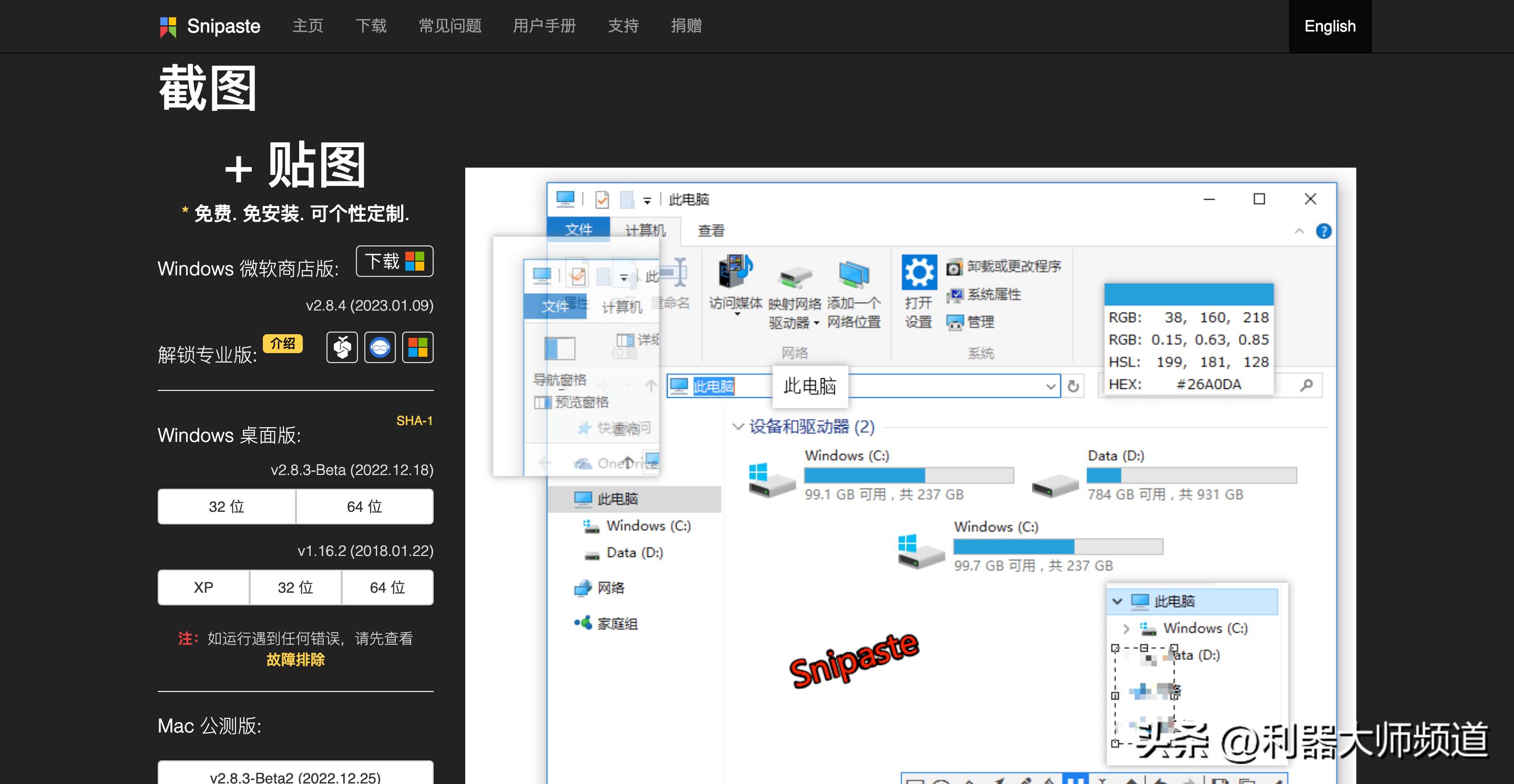Open the address bar dropdown arrow
Screen dimensions: 1514x784
tap(1051, 386)
